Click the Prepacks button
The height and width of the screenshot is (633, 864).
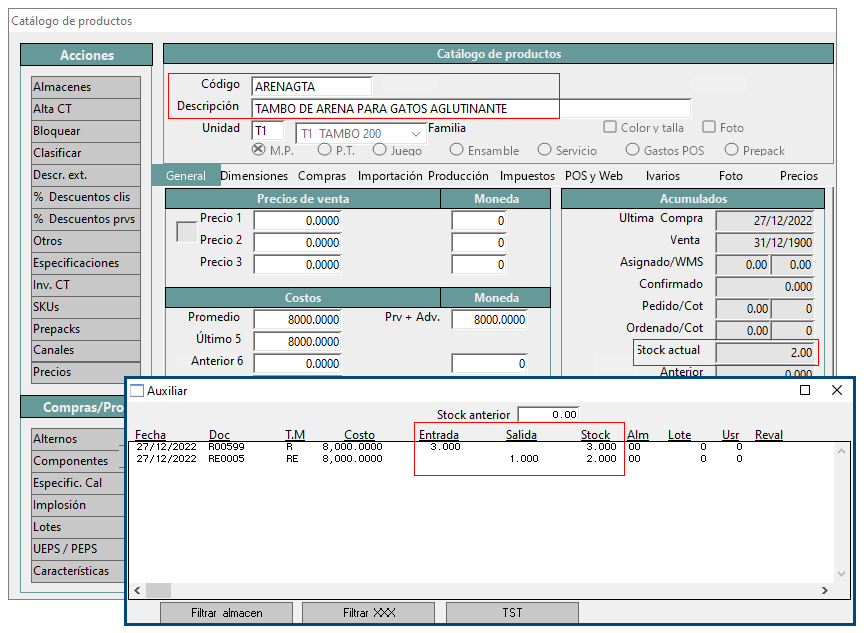click(x=86, y=329)
